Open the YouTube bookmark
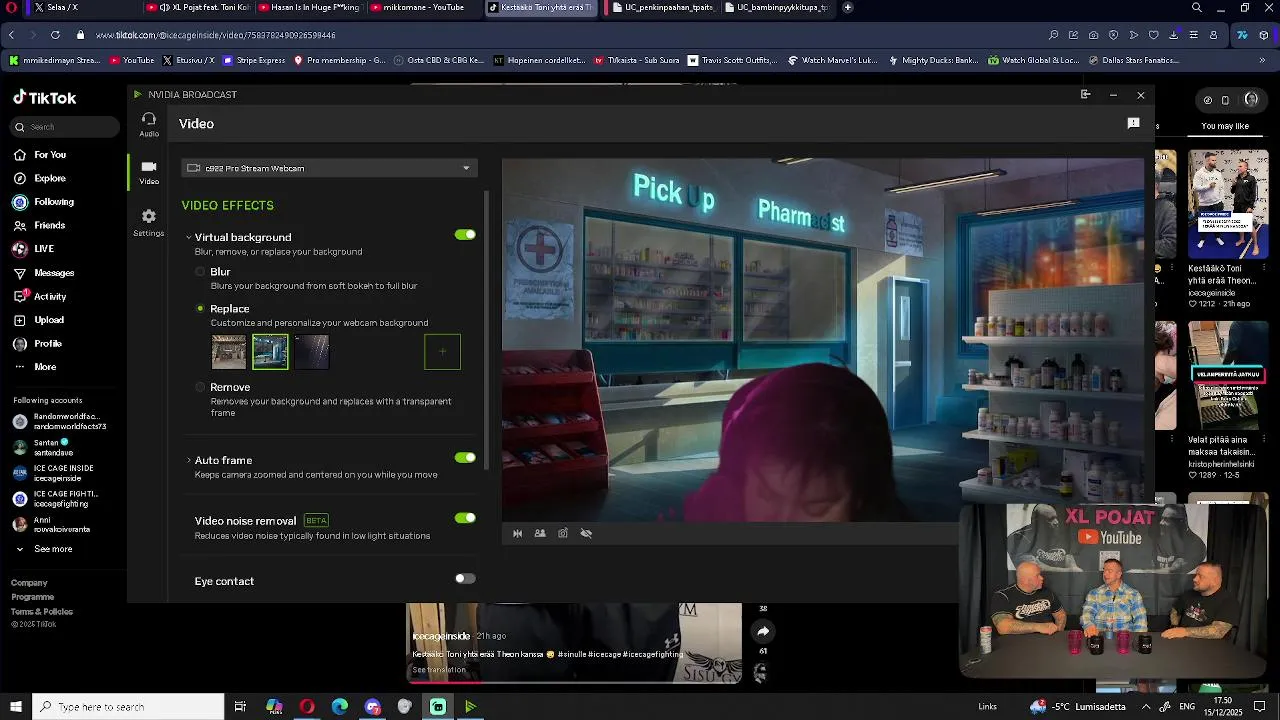Image resolution: width=1280 pixels, height=720 pixels. point(132,60)
